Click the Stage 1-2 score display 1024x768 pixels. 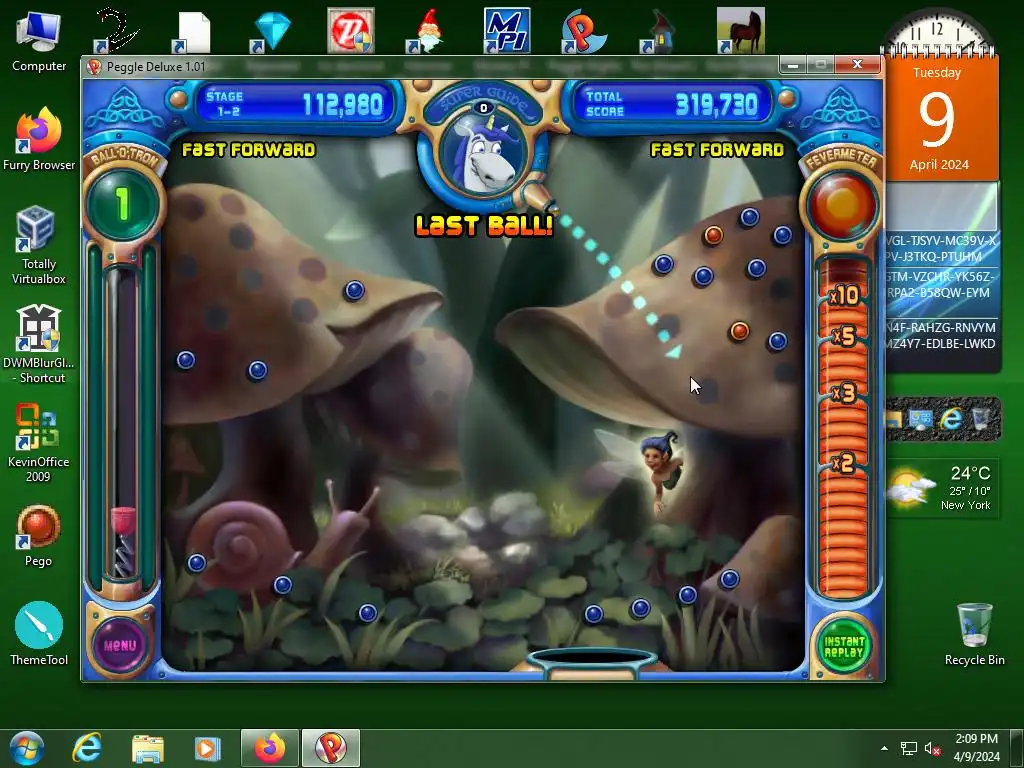(294, 104)
